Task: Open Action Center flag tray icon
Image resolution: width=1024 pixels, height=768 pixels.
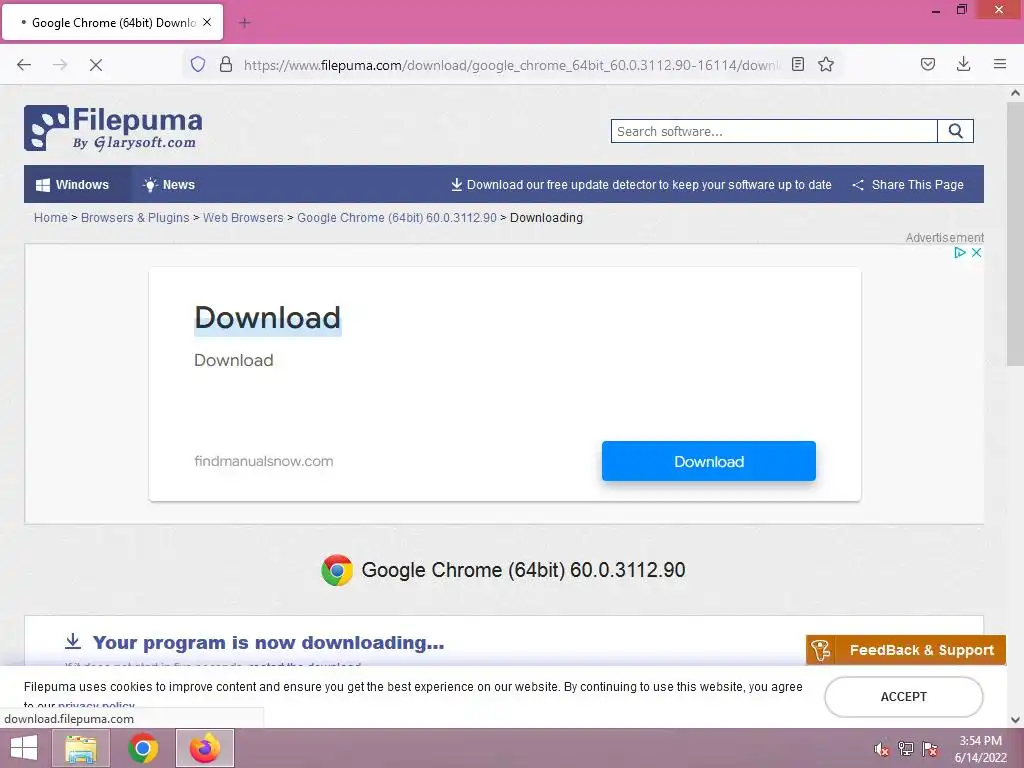Action: [930, 749]
